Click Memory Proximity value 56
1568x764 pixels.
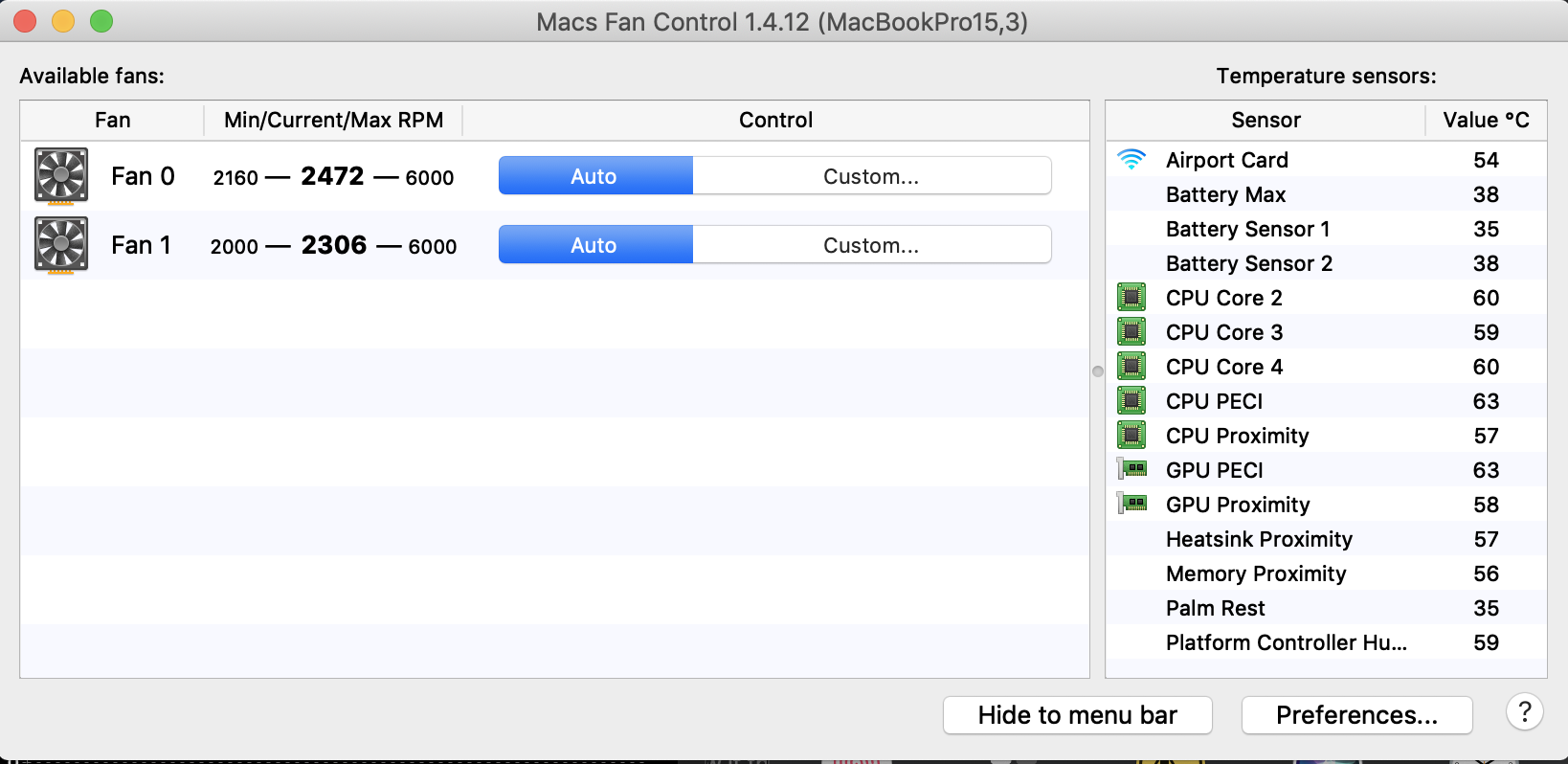click(x=1486, y=573)
